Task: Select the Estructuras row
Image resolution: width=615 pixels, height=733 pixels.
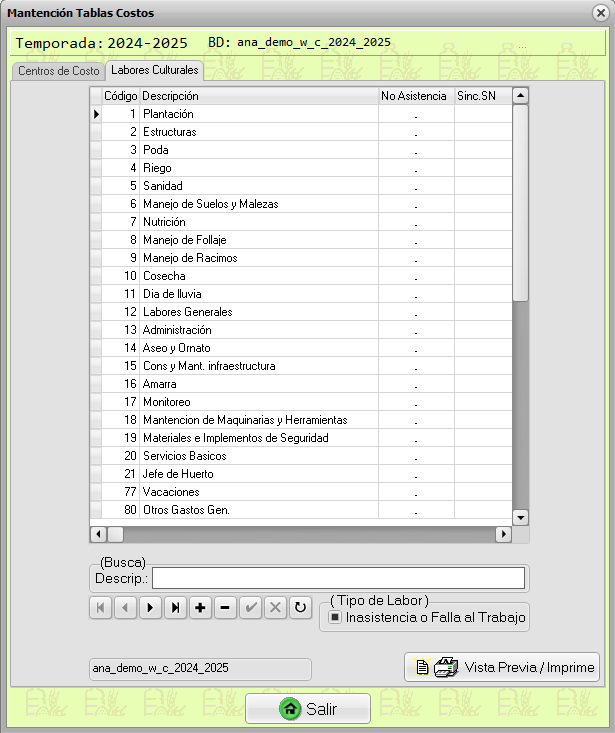Action: coord(301,132)
